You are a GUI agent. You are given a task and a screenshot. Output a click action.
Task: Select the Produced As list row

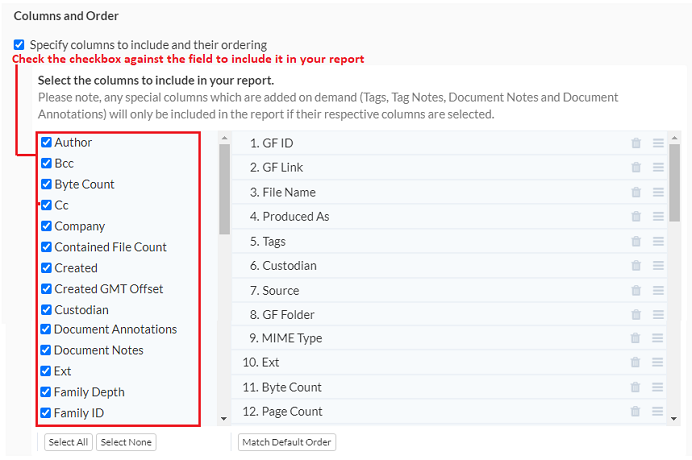tap(430, 217)
